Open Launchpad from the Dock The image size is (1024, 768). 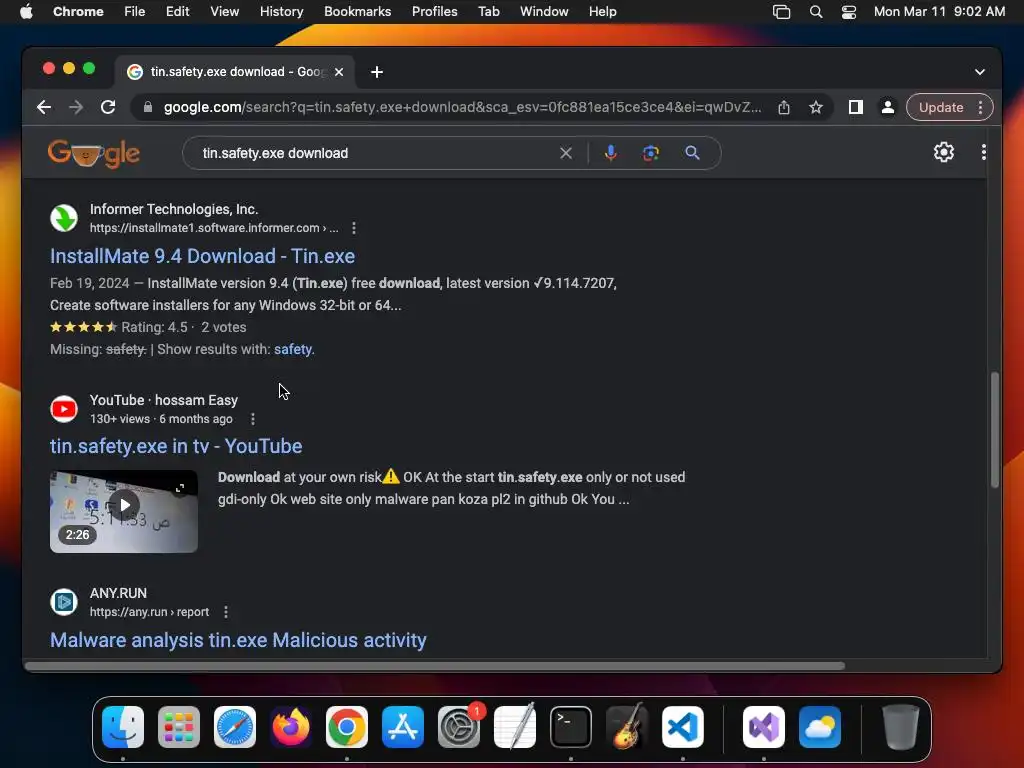point(179,727)
